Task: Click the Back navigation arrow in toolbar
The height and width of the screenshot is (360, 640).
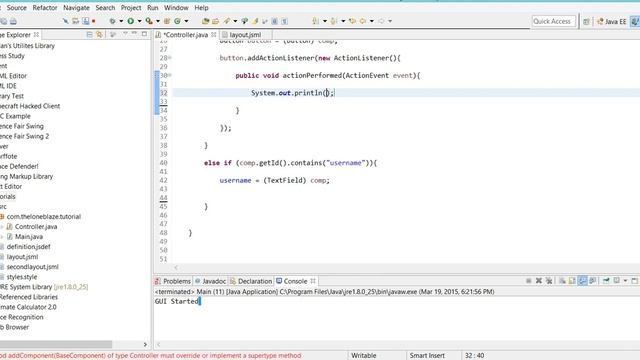Action: (362, 21)
